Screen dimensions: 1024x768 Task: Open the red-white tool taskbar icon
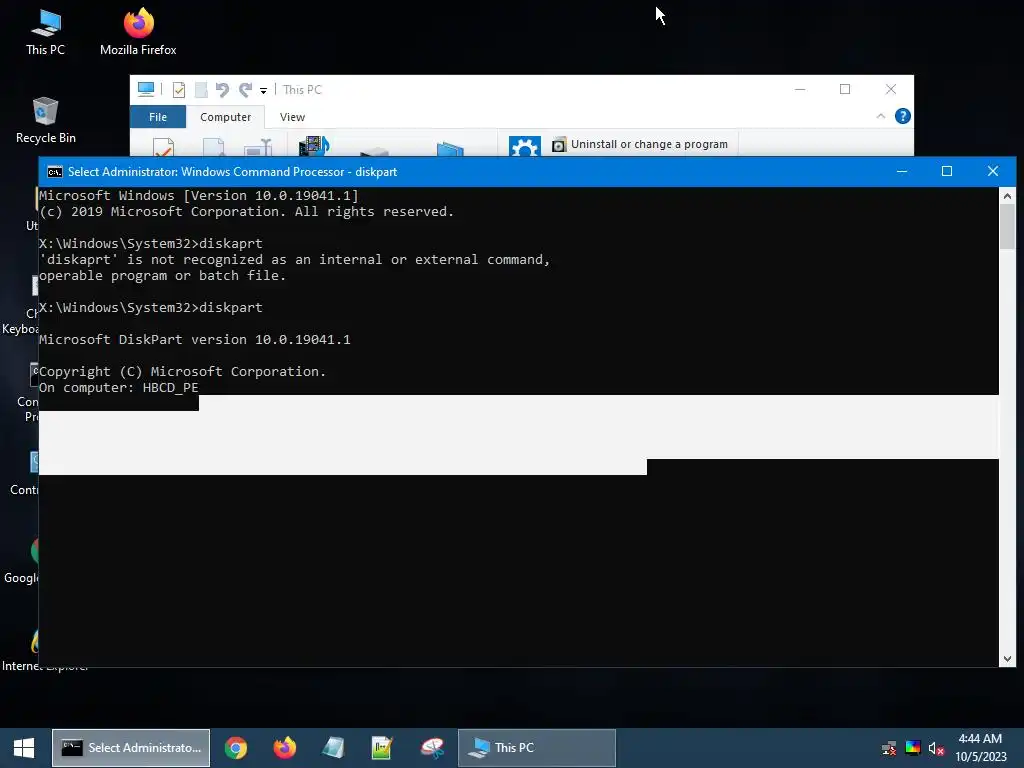point(432,748)
